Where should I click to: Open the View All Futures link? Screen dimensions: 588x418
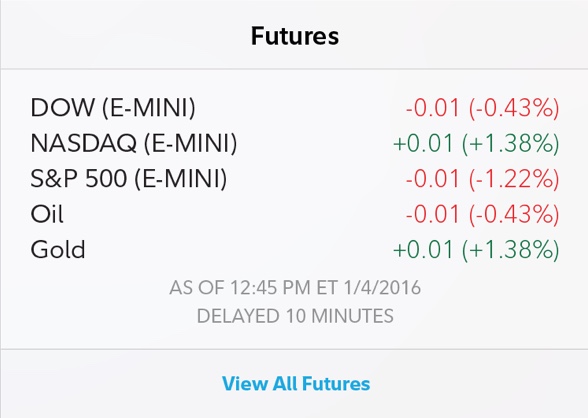[x=296, y=384]
